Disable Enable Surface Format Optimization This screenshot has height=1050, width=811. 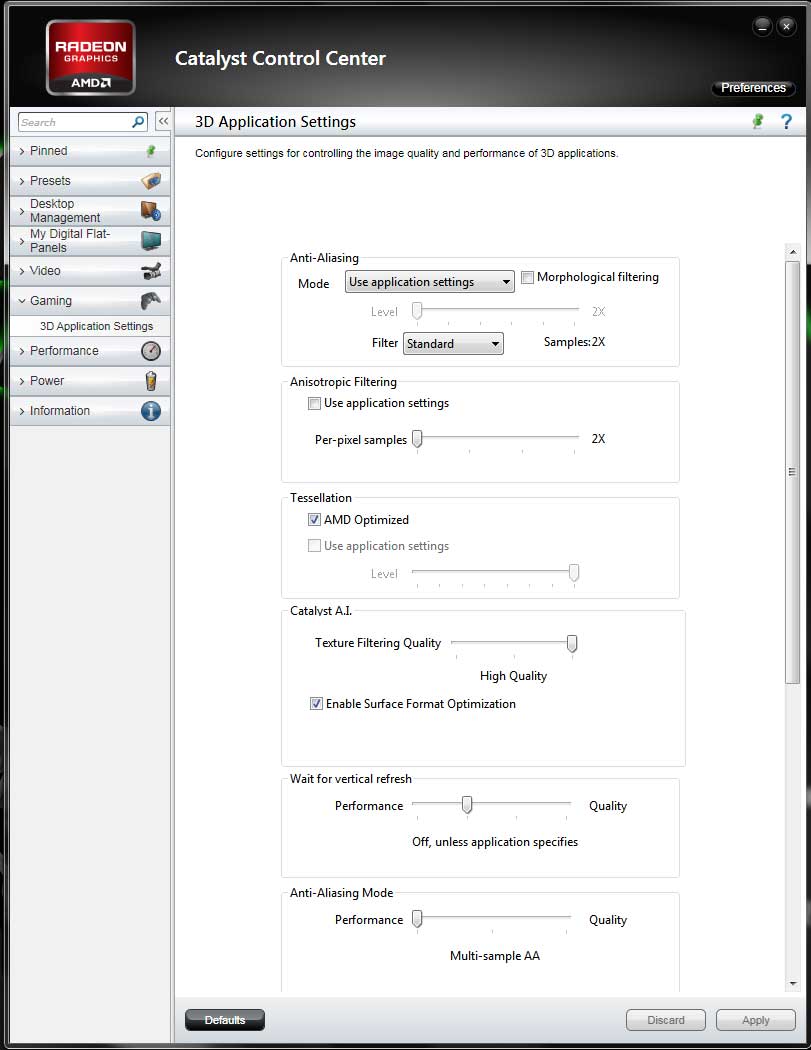(316, 704)
